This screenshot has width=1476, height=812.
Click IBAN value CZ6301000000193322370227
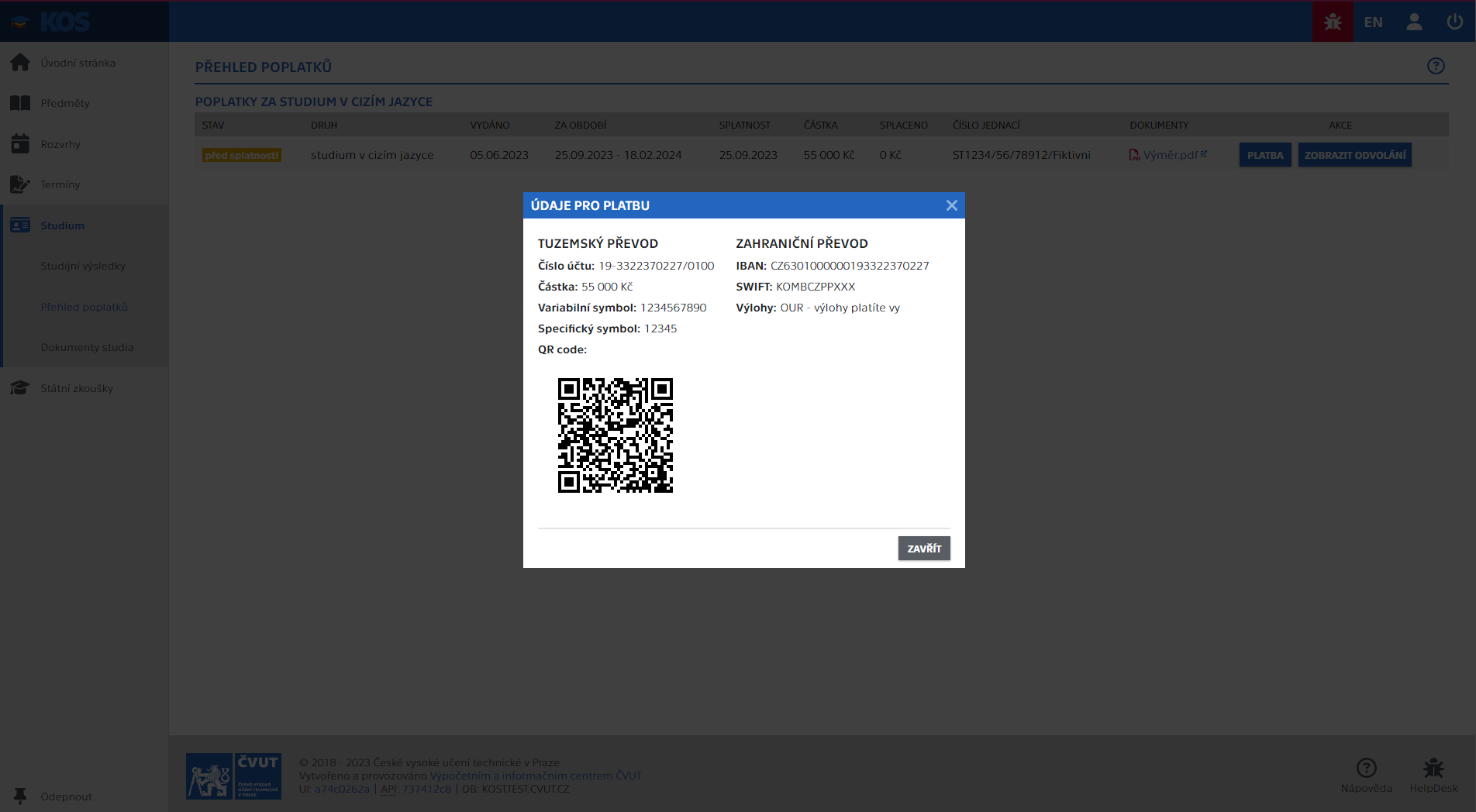point(850,266)
